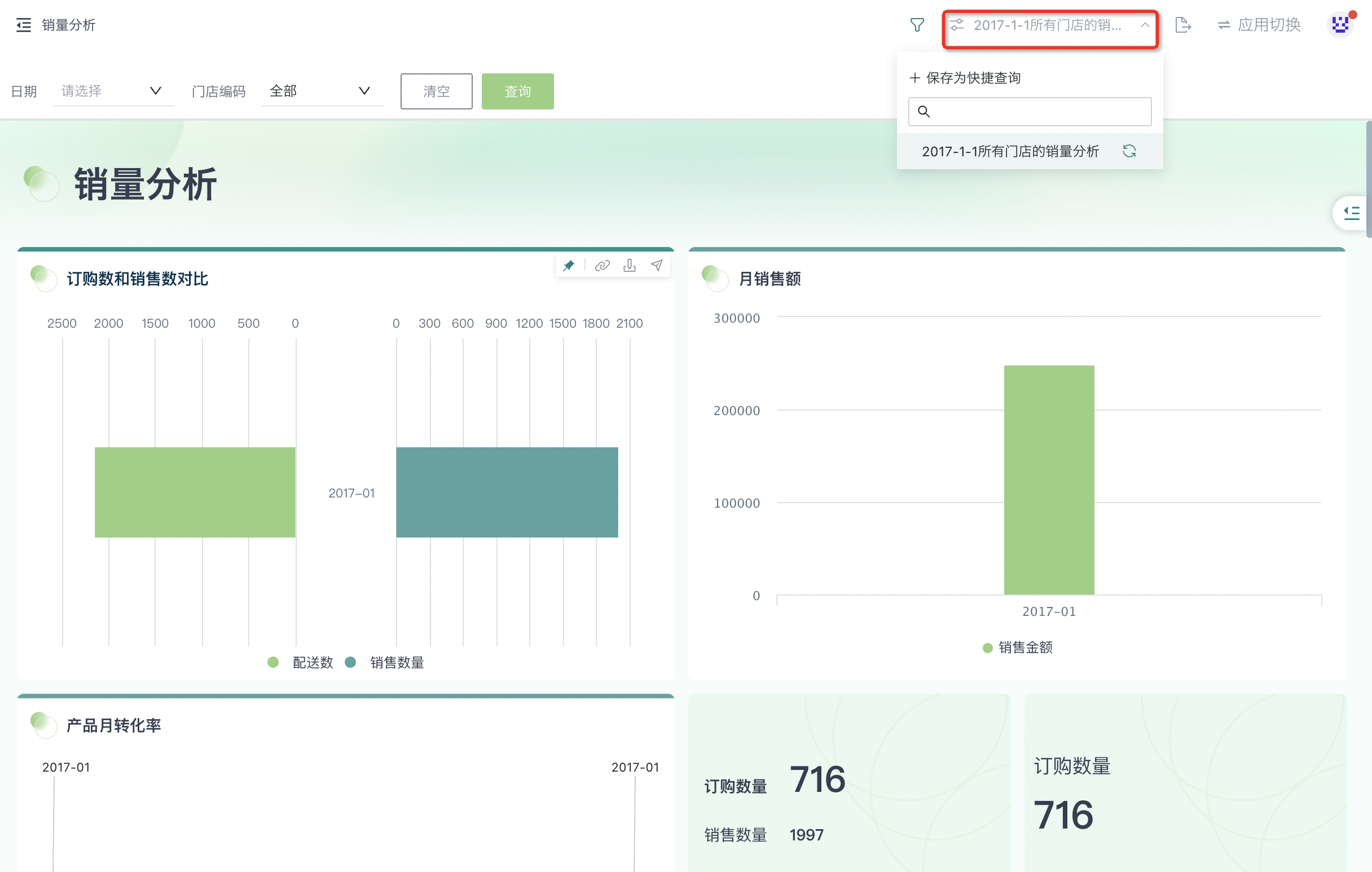1372x872 pixels.
Task: Collapse the quick query dropdown
Action: click(x=1145, y=25)
